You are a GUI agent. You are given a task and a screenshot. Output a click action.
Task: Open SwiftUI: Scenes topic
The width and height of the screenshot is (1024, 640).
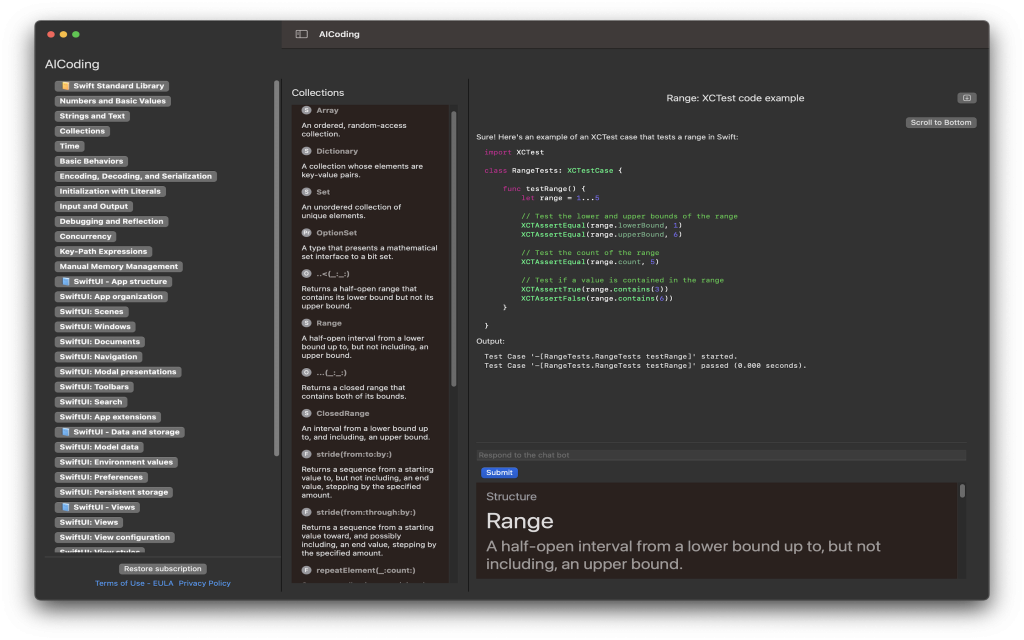[x=91, y=311]
